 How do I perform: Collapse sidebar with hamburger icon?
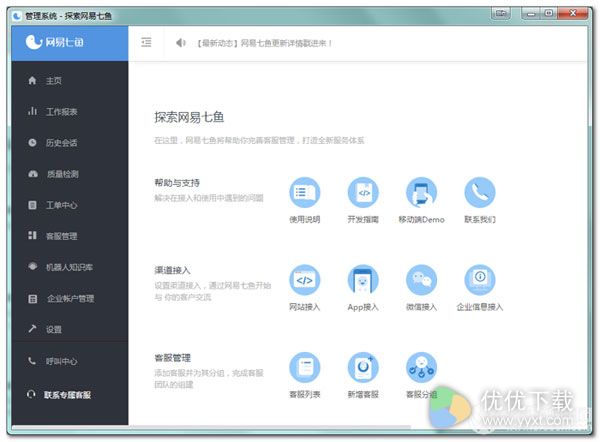click(x=146, y=42)
